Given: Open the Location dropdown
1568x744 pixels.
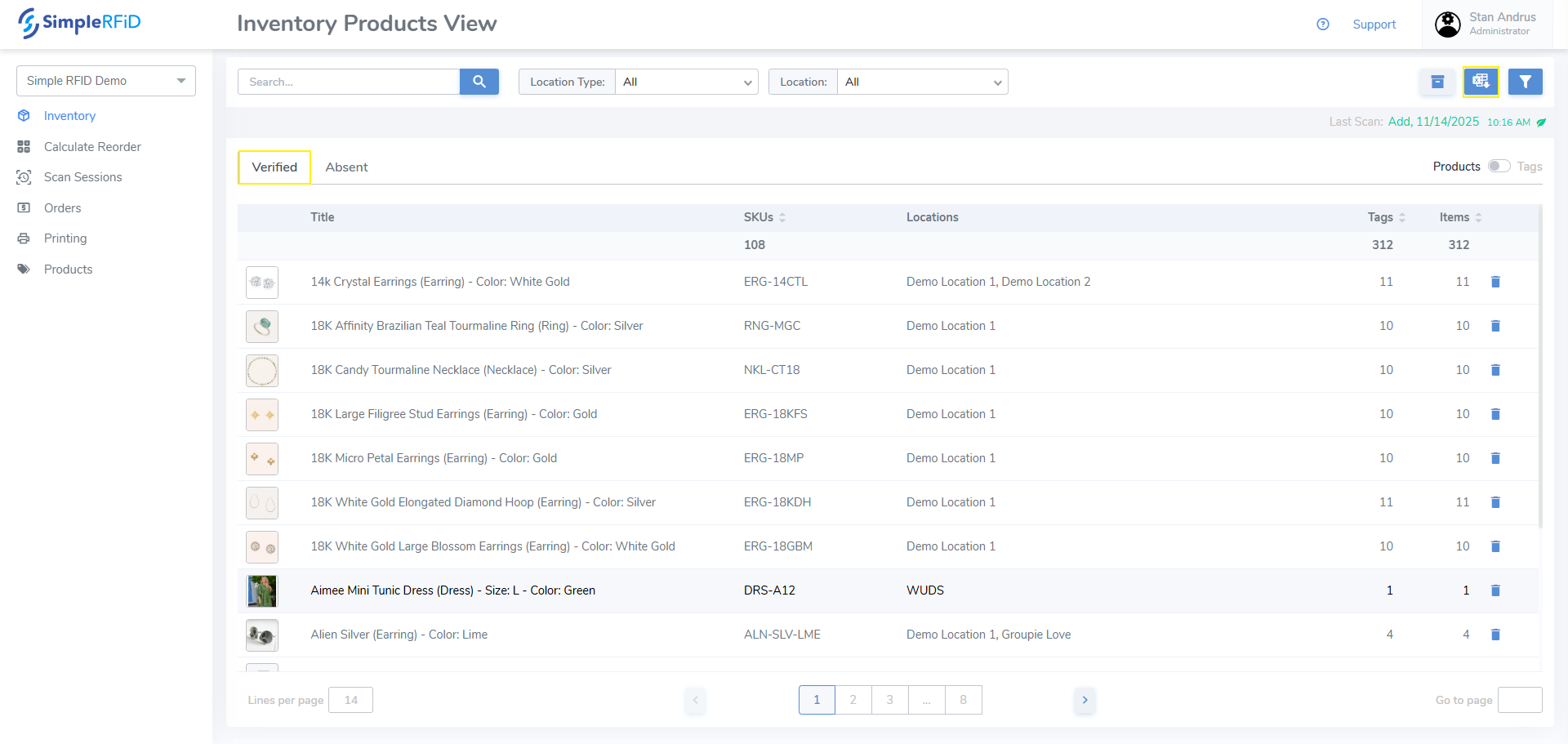Looking at the screenshot, I should tap(922, 82).
